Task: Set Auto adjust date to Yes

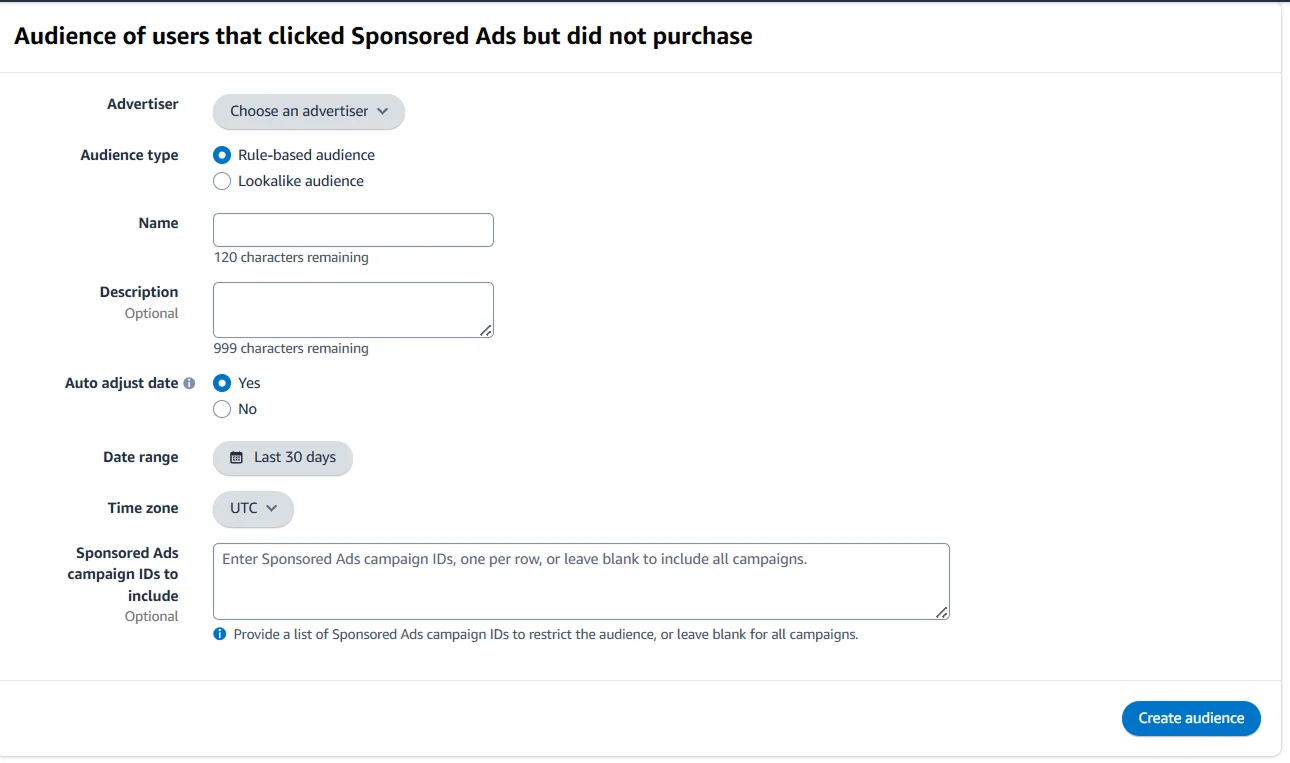Action: tap(222, 383)
